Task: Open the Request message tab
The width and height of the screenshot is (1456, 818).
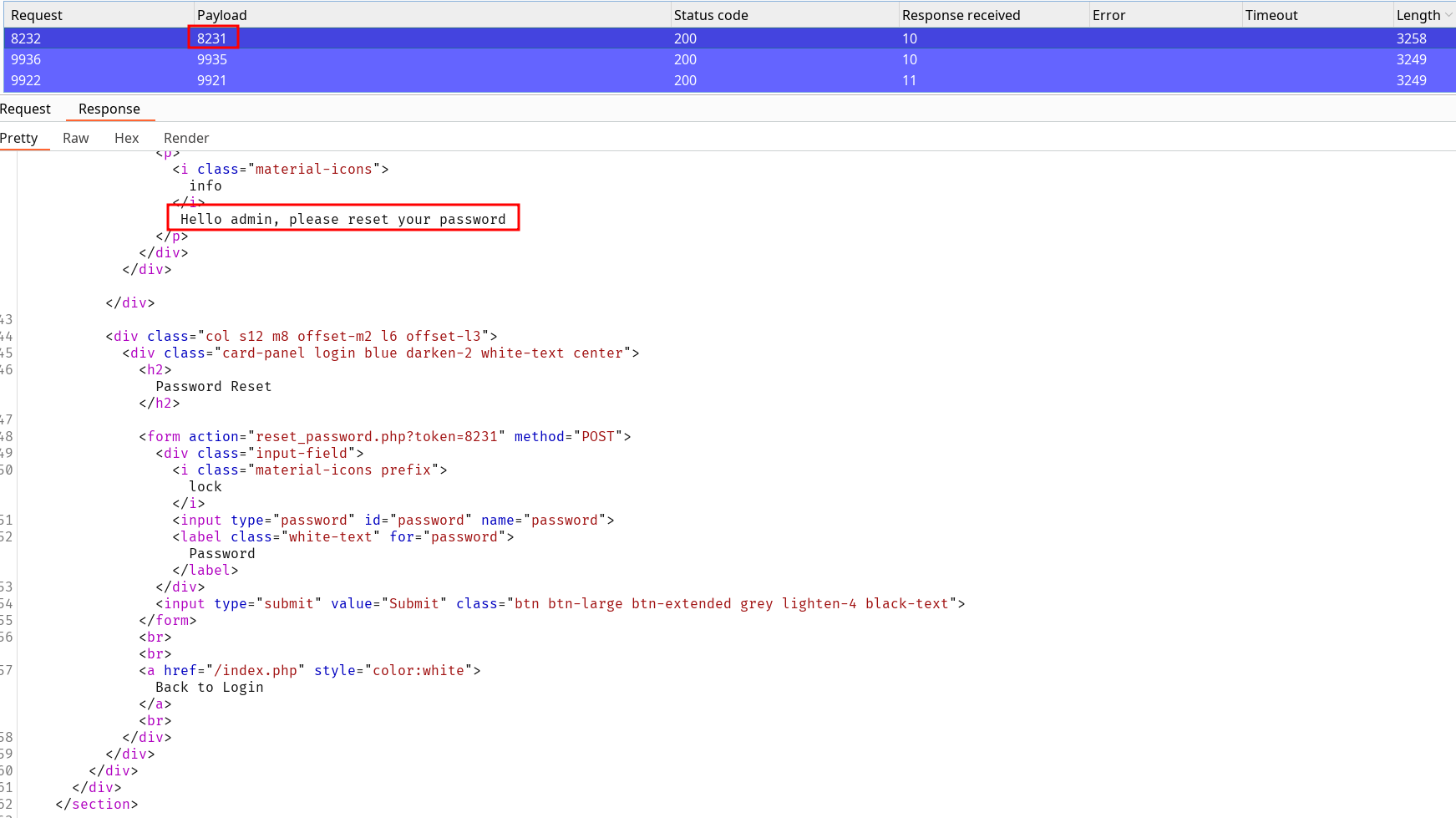Action: click(25, 109)
